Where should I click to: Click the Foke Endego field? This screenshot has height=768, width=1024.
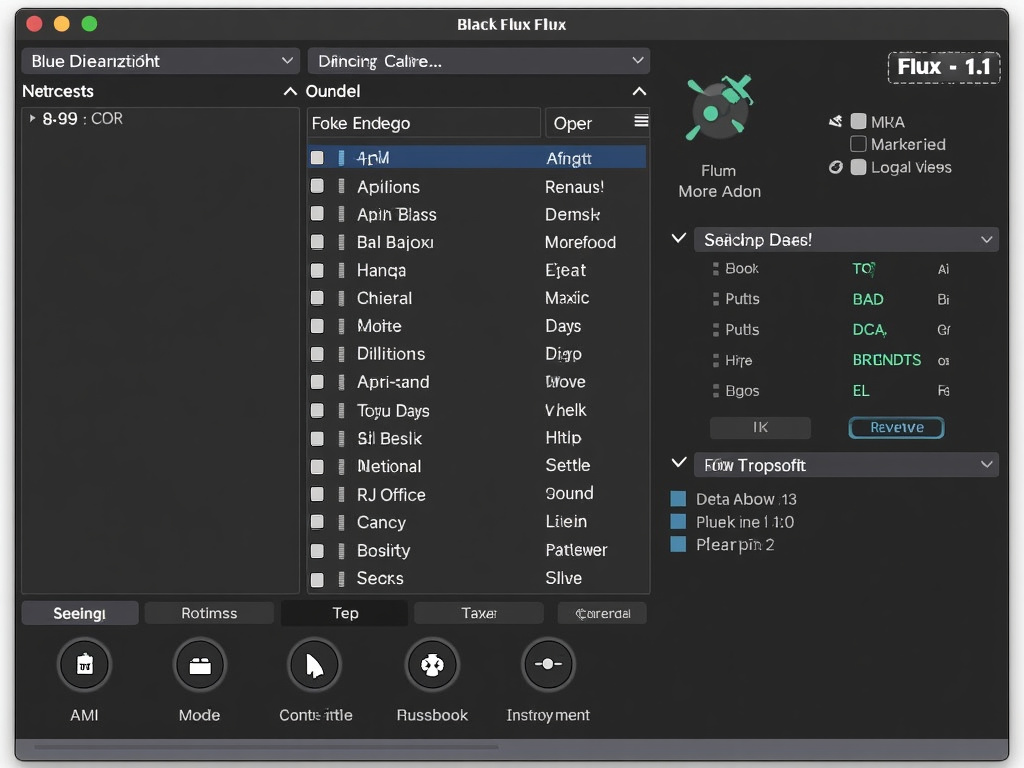(424, 123)
